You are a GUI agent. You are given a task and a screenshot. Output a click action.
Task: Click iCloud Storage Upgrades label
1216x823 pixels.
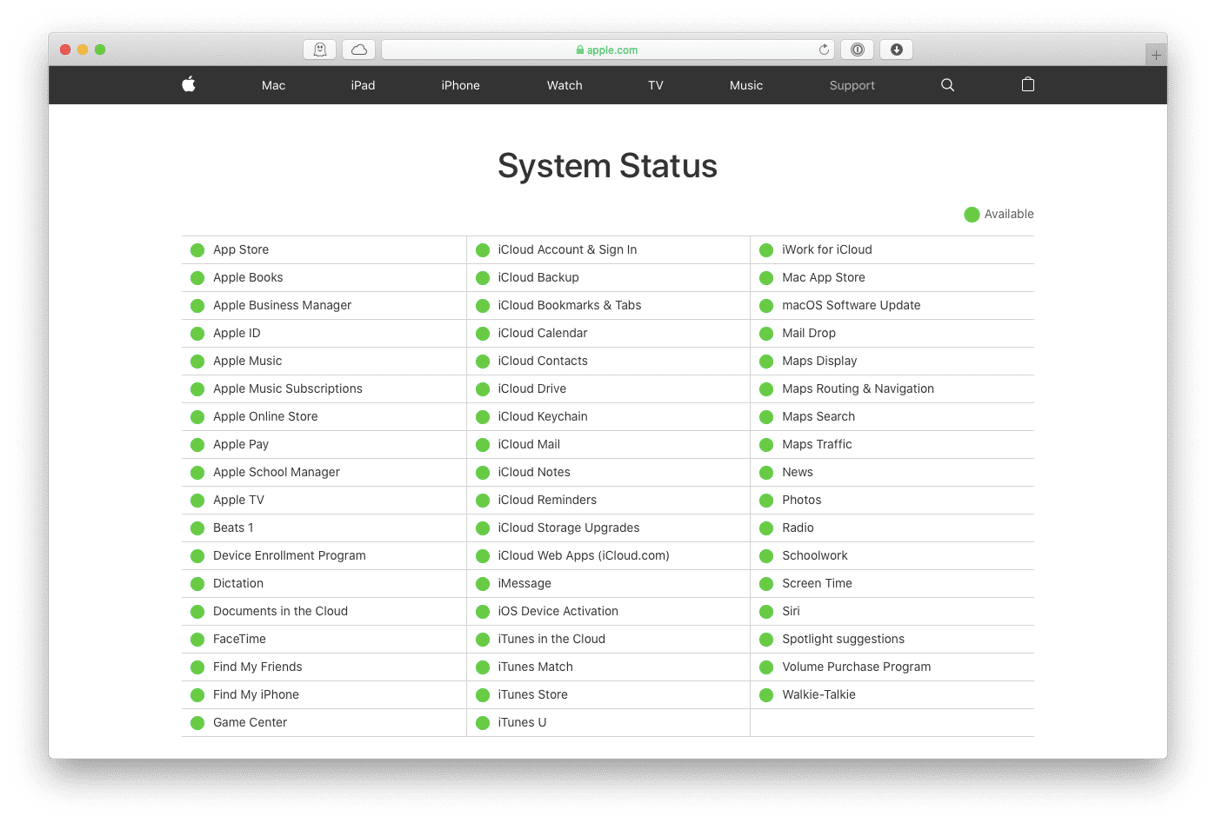tap(568, 528)
